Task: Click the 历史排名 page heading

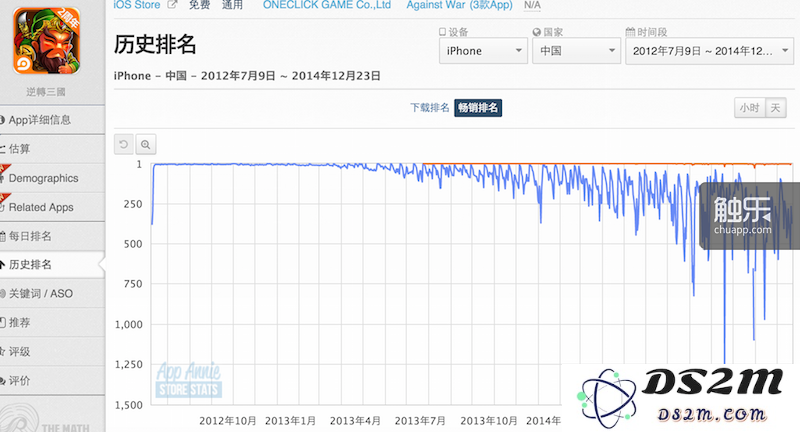Action: [x=155, y=44]
